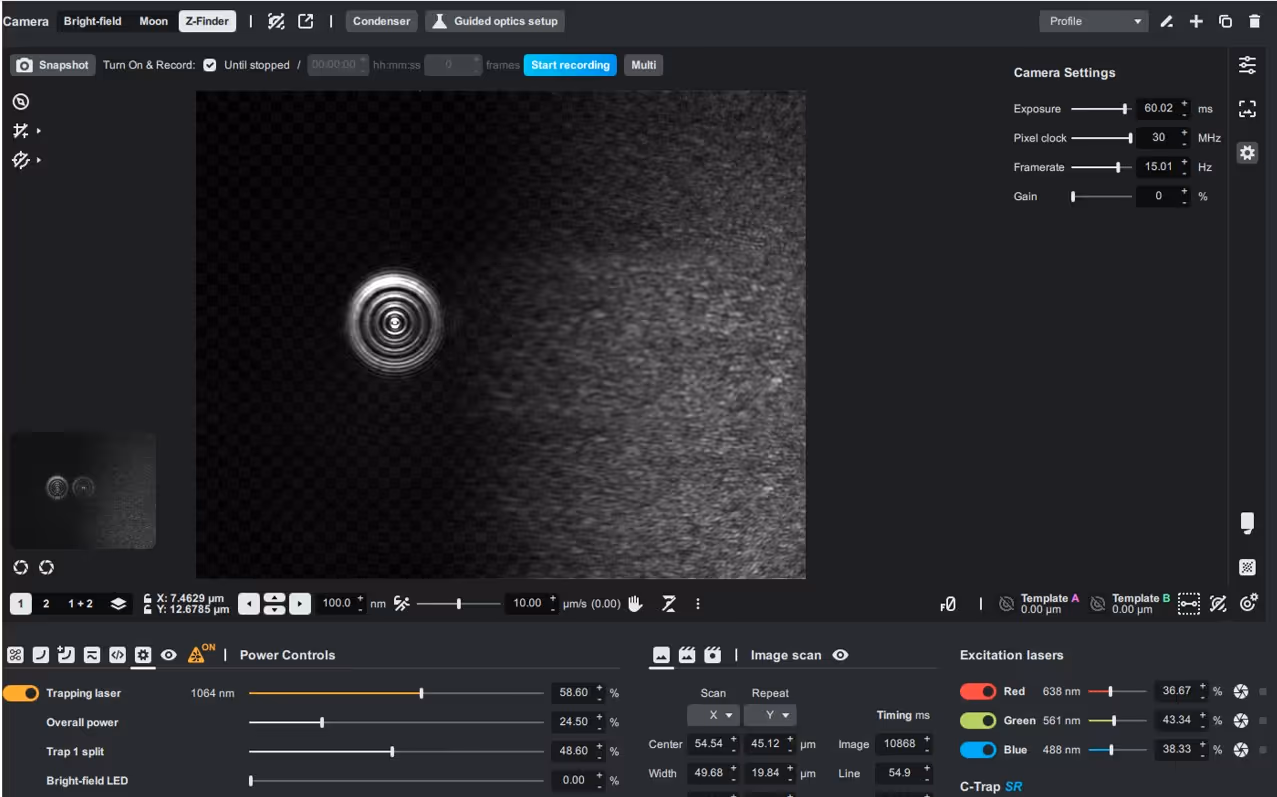Expand the Scan axis X dropdown
This screenshot has height=797, width=1277.
tap(713, 715)
